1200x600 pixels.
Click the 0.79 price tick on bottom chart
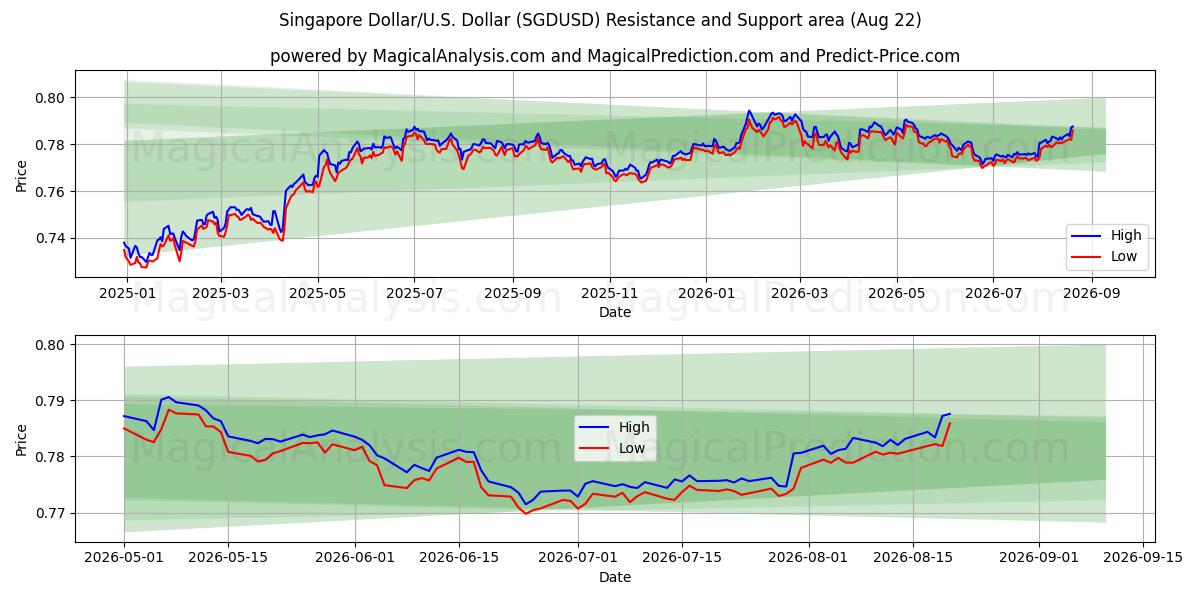click(51, 401)
